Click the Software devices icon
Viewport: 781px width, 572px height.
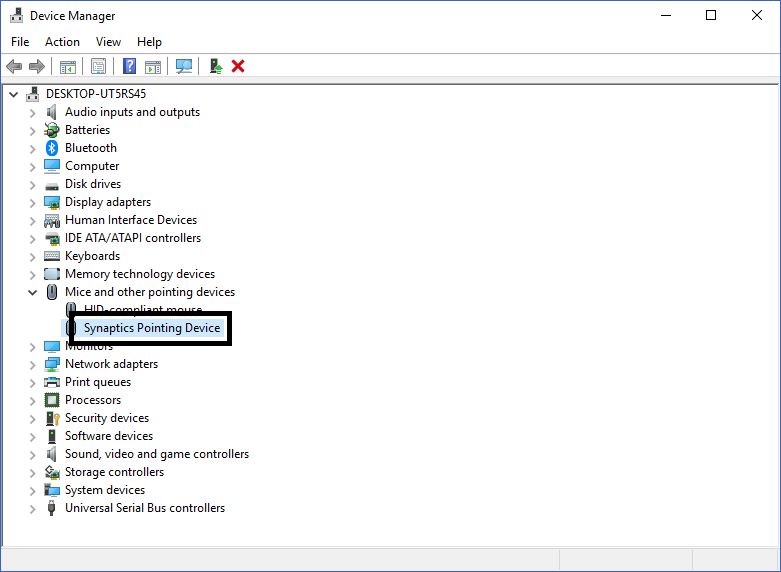[52, 436]
